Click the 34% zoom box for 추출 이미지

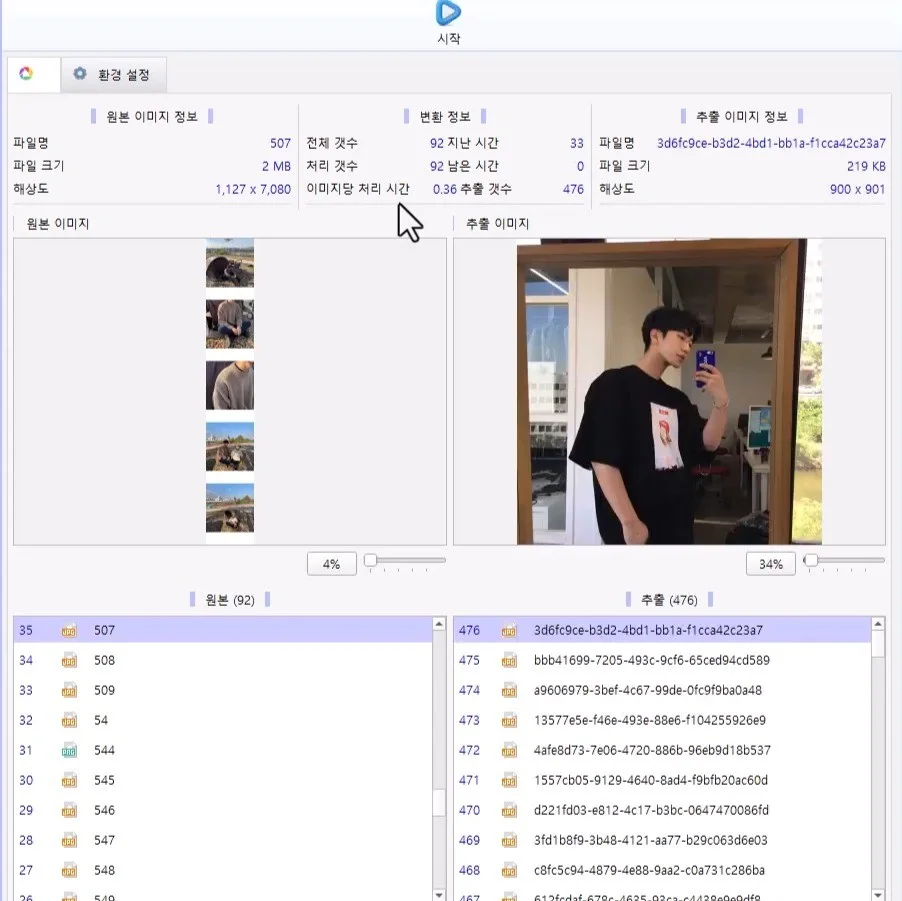770,564
